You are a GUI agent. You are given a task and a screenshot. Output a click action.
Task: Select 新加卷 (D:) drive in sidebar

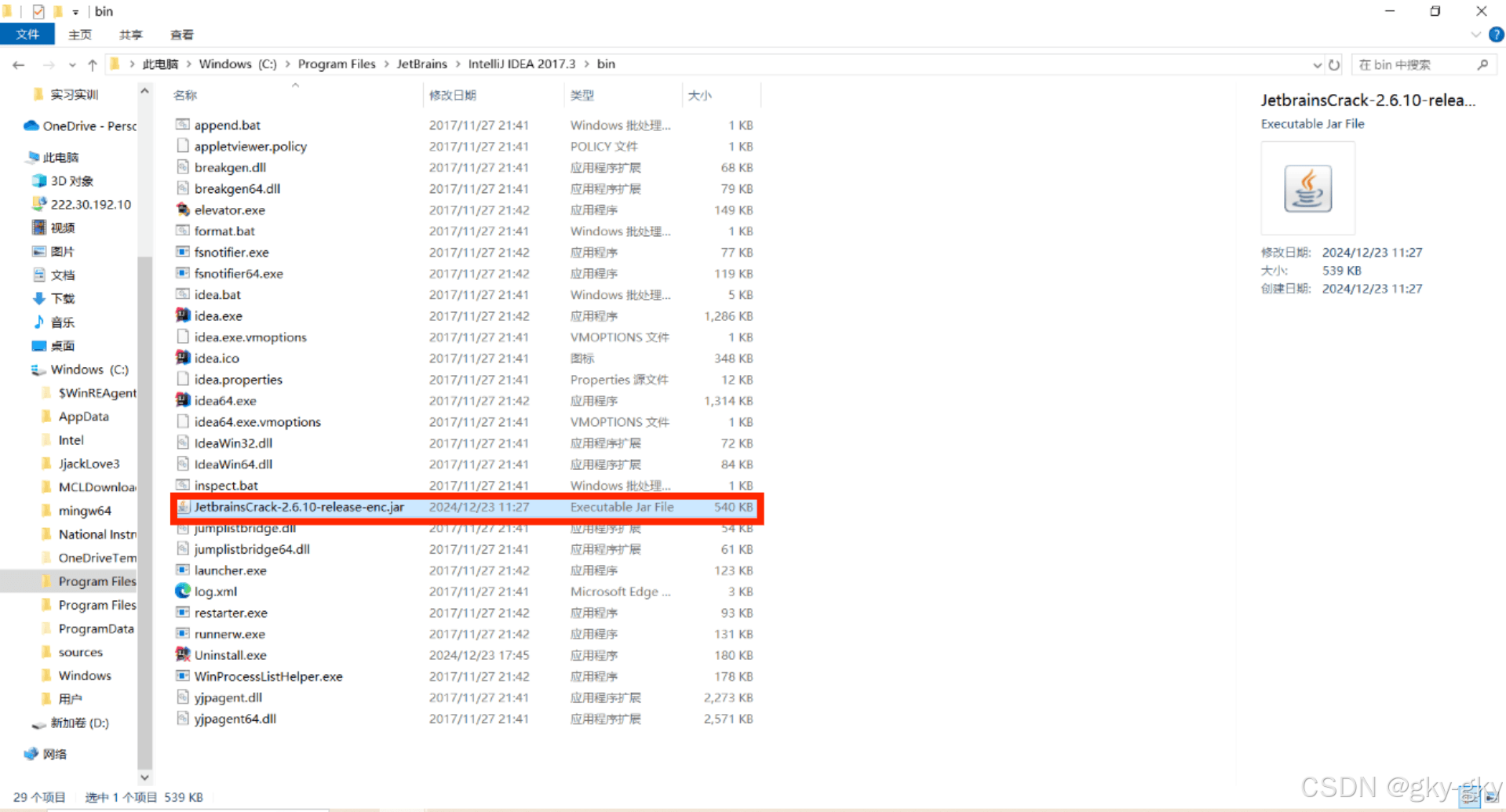[71, 723]
